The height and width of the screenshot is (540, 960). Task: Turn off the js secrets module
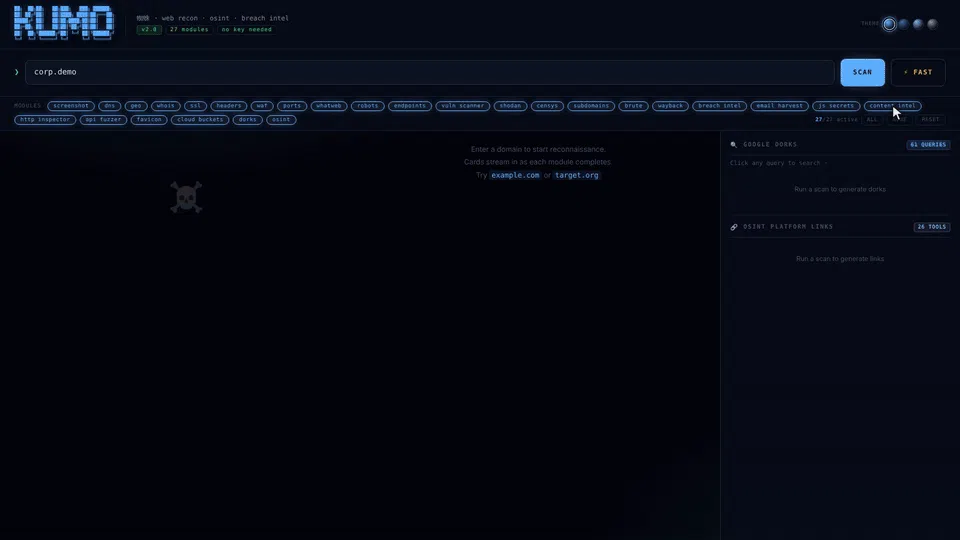point(836,106)
